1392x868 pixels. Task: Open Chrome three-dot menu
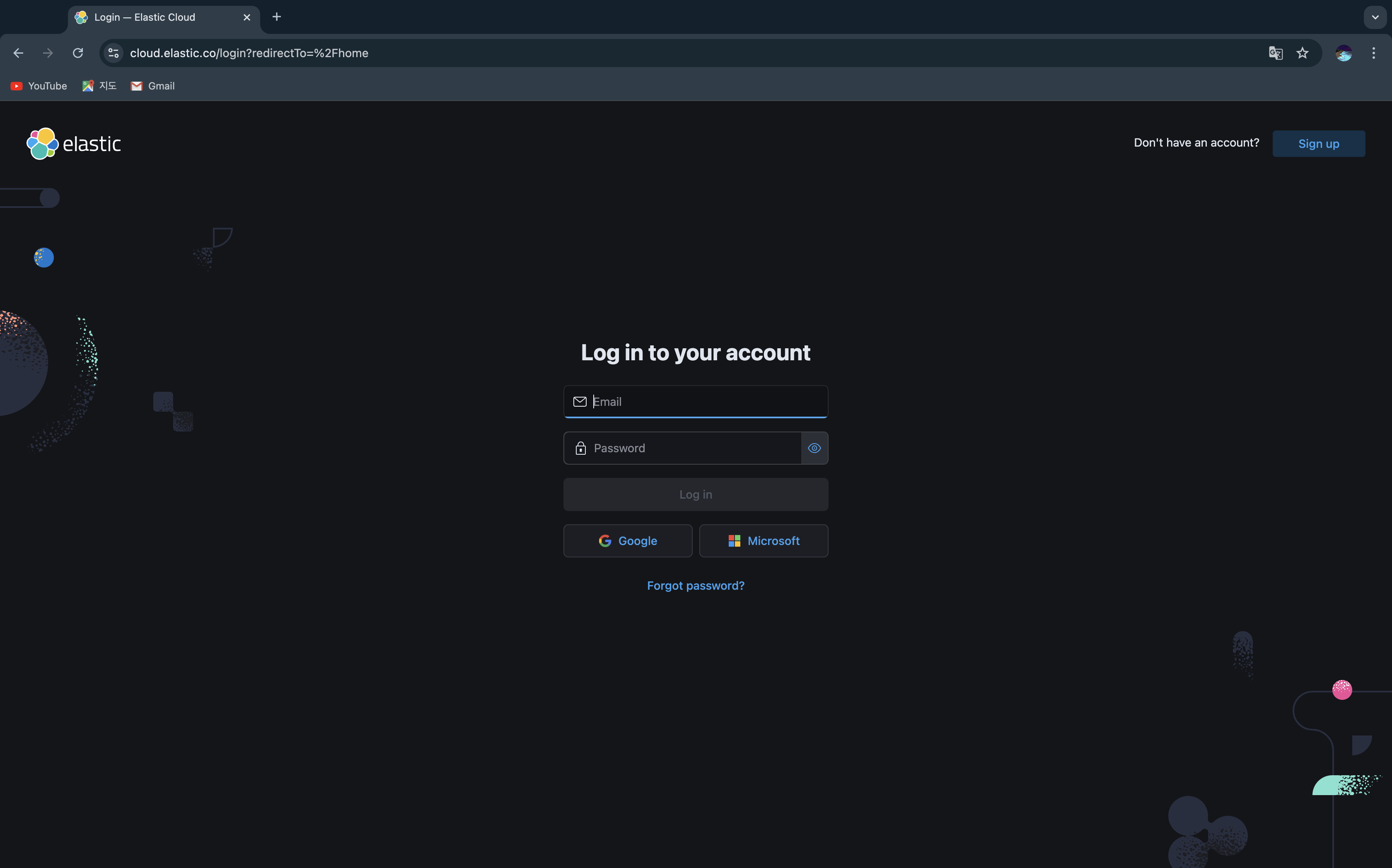tap(1374, 53)
